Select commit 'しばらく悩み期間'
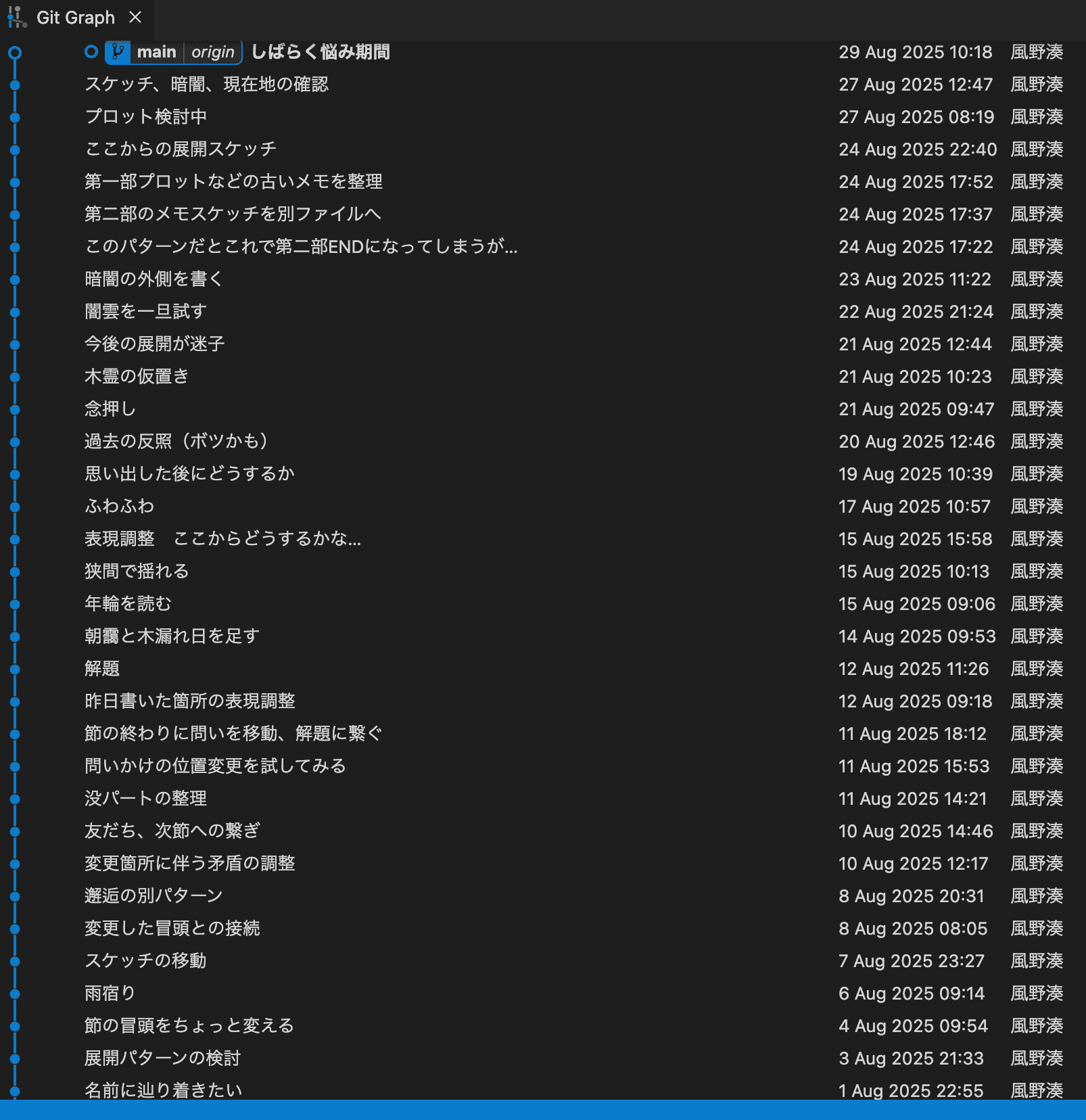The height and width of the screenshot is (1120, 1086). 320,52
